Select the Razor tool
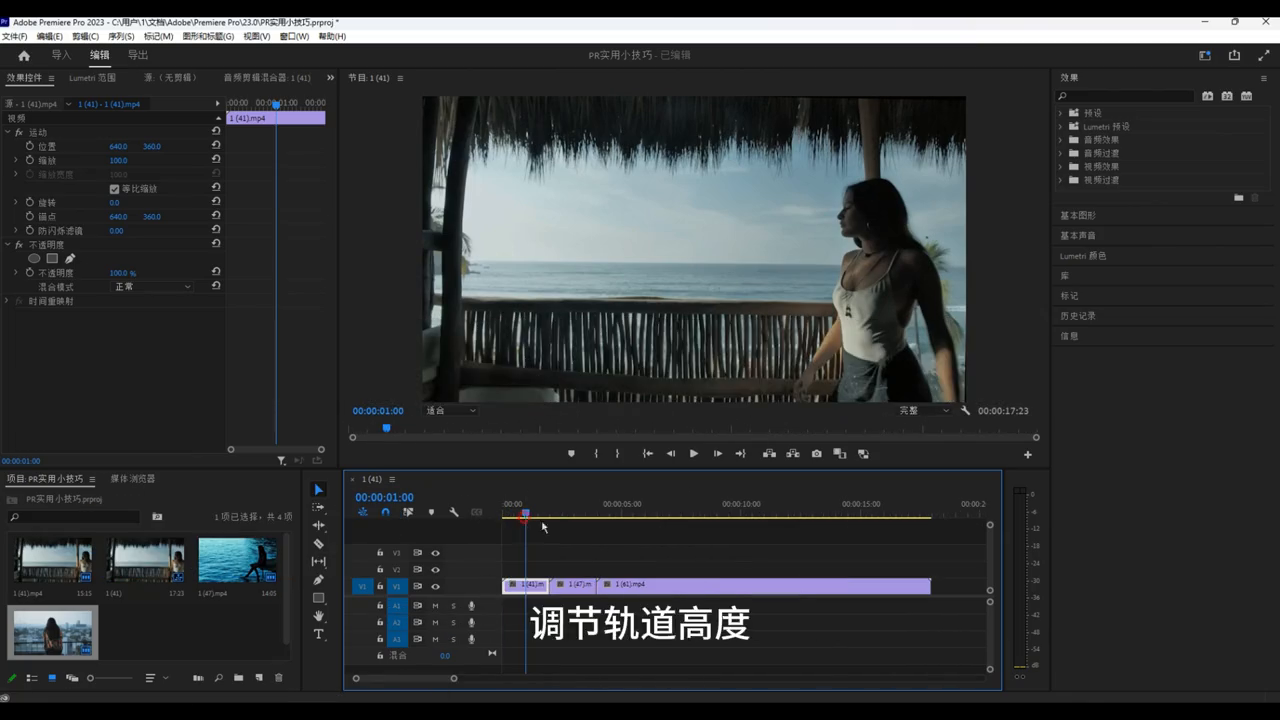 tap(319, 544)
